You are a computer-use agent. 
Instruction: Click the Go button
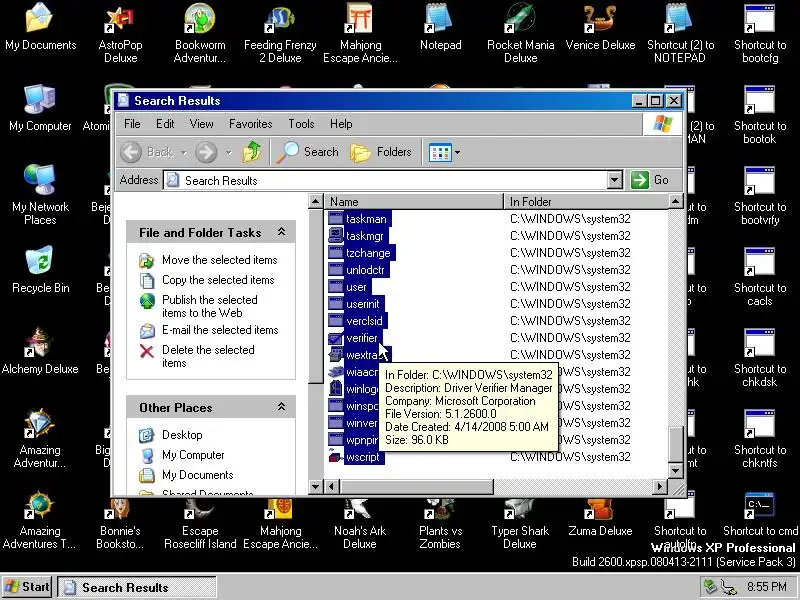tap(650, 180)
